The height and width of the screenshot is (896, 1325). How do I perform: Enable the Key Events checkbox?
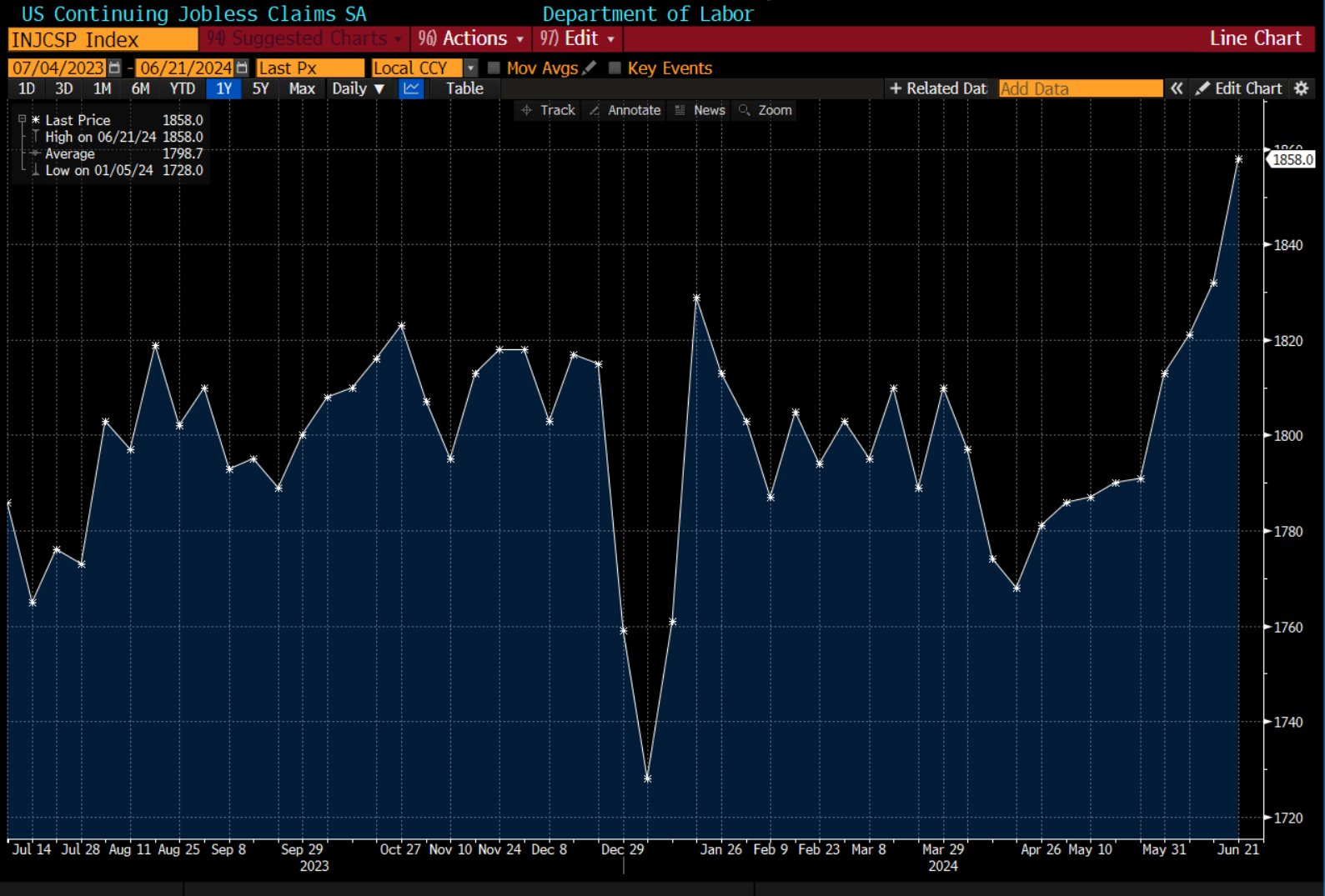pos(615,68)
